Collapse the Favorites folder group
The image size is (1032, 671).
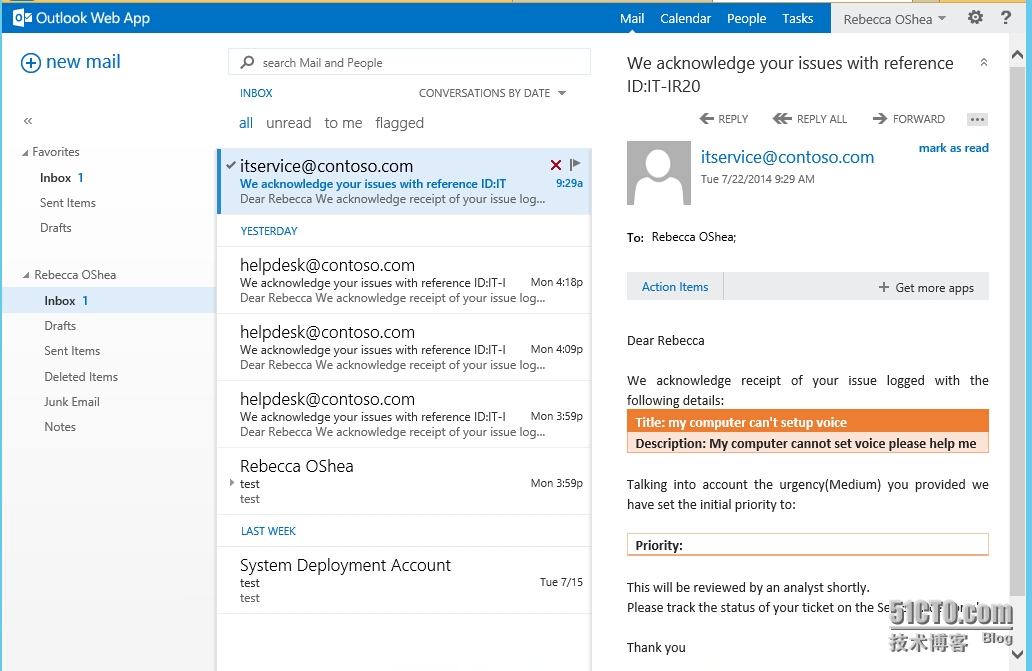(x=25, y=153)
